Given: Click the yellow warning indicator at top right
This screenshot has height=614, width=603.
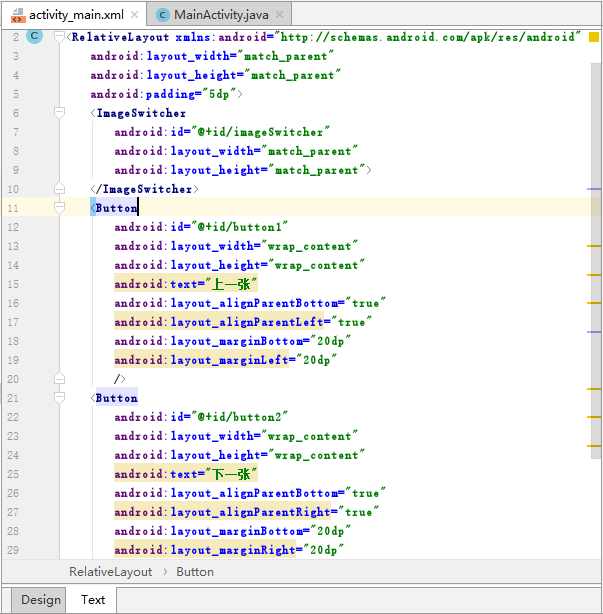Looking at the screenshot, I should [594, 37].
